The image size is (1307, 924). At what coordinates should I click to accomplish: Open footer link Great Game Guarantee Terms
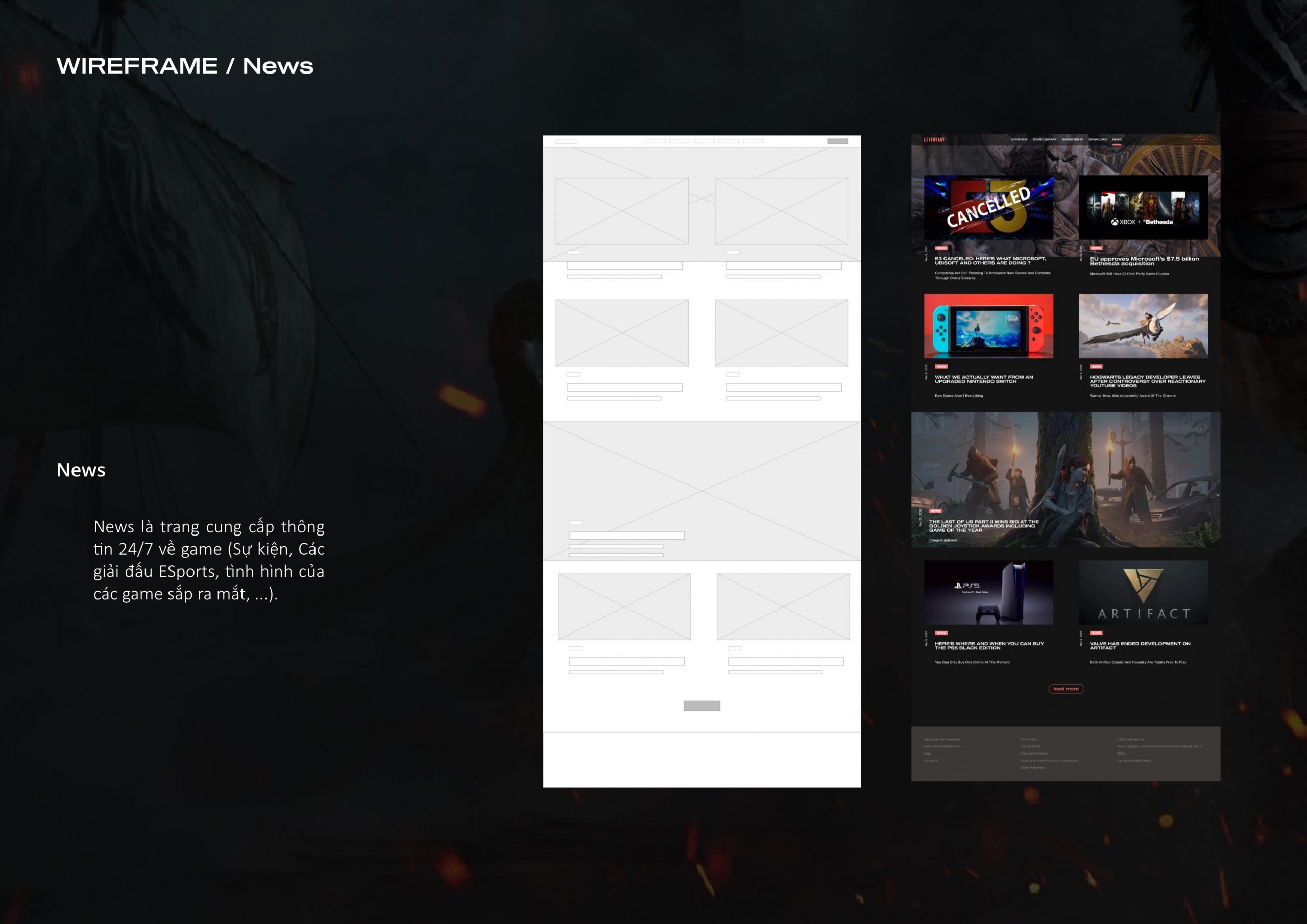tap(942, 746)
